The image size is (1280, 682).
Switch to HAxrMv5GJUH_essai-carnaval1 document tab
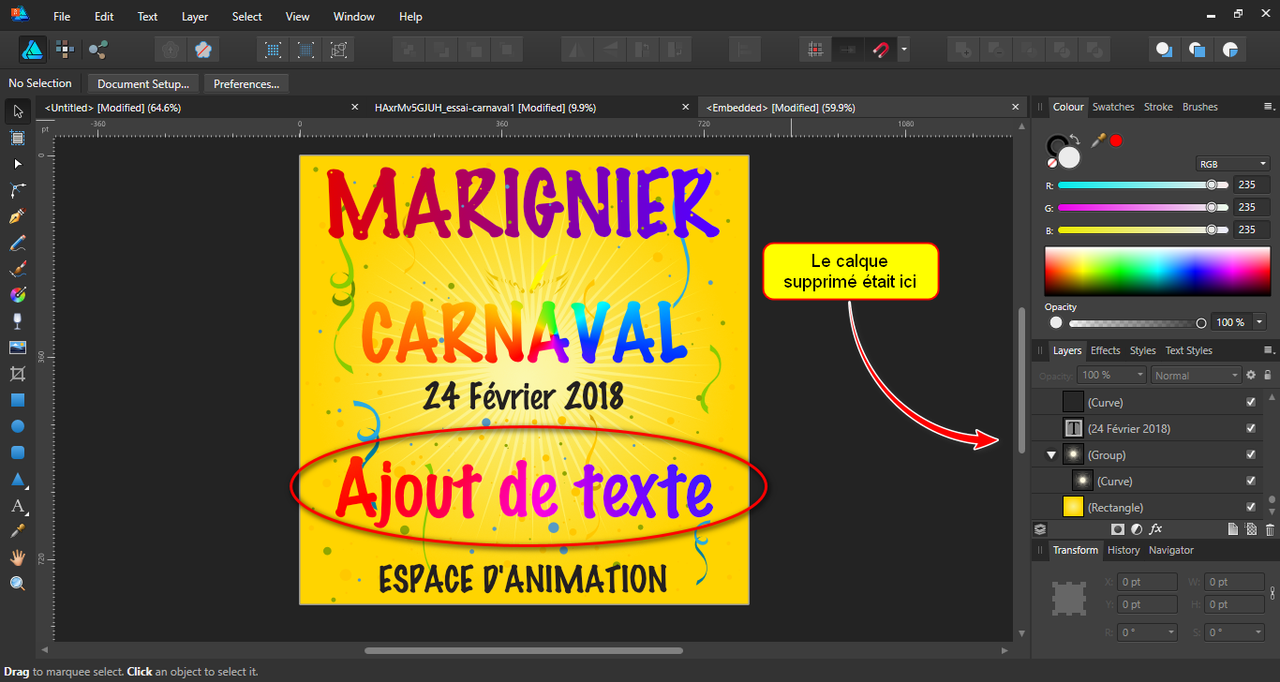485,107
